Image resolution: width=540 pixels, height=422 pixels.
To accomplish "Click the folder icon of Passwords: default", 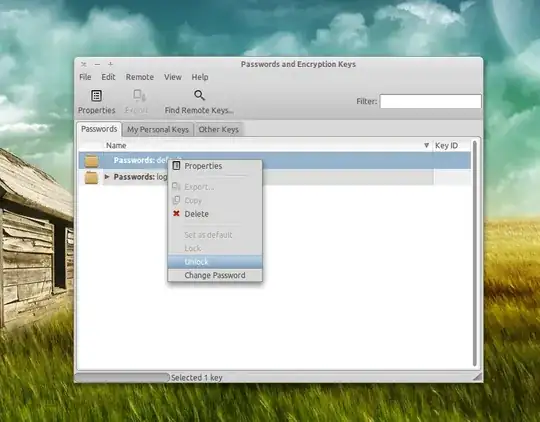I will pyautogui.click(x=91, y=161).
